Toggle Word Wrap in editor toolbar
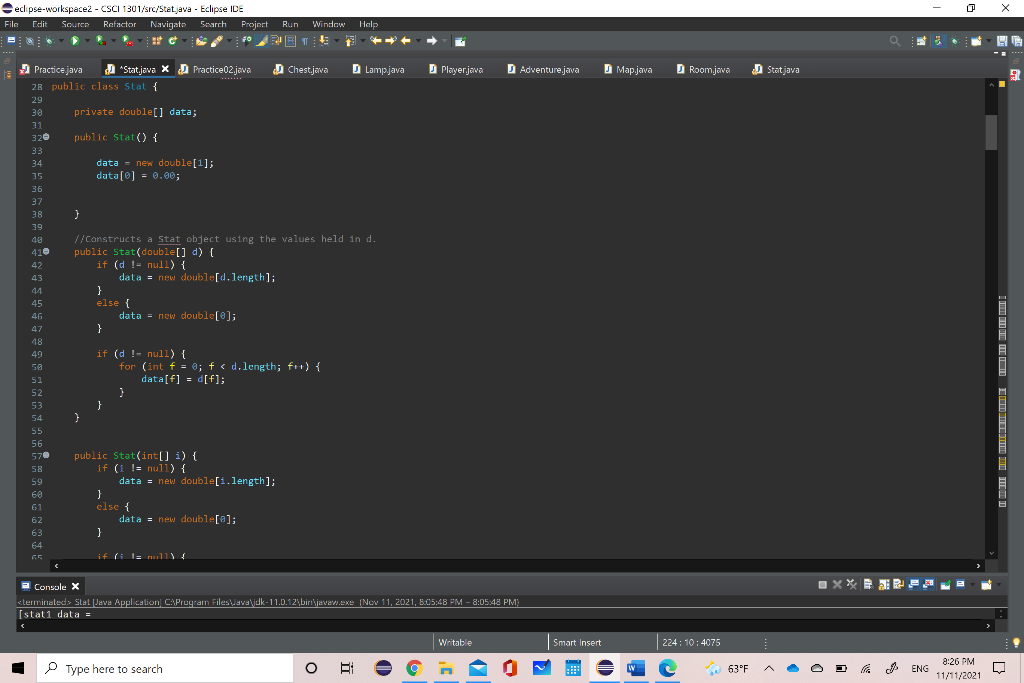Screen dimensions: 1024x683 coord(276,41)
